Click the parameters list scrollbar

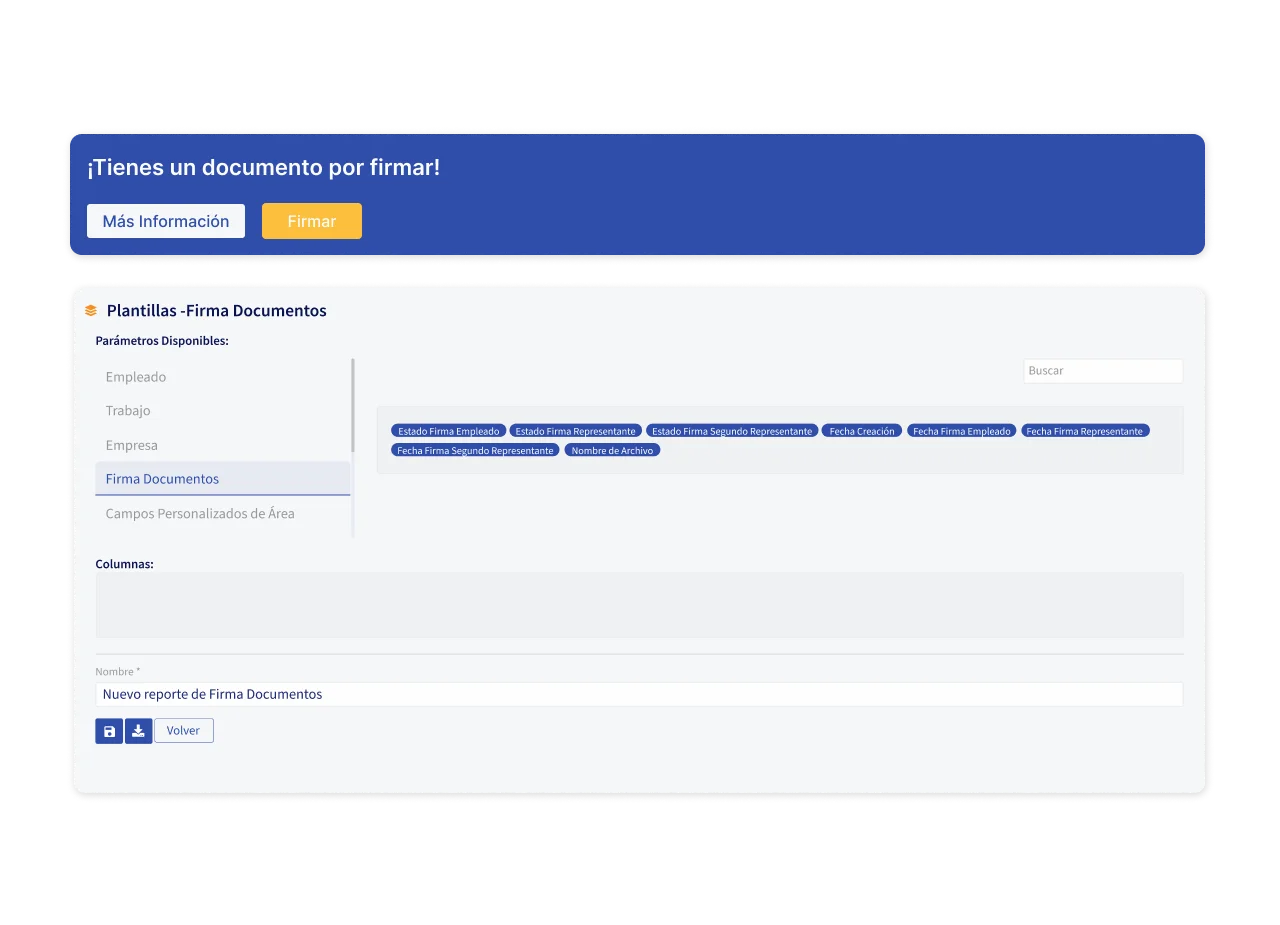353,405
